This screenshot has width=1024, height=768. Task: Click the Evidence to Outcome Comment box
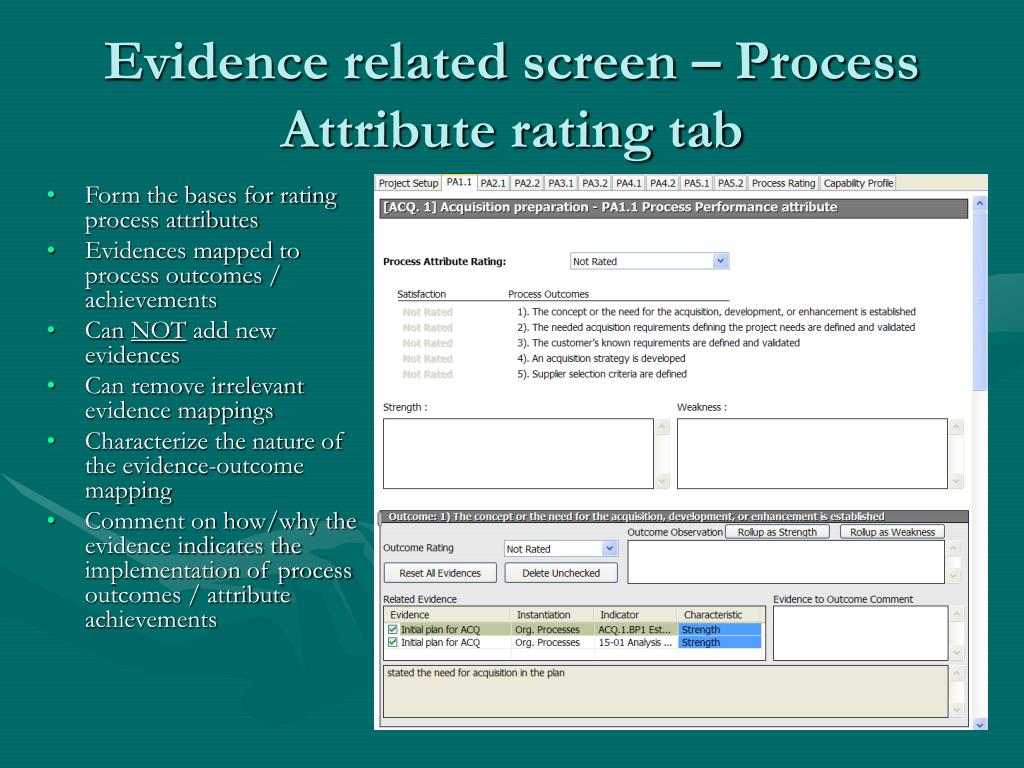click(x=860, y=633)
